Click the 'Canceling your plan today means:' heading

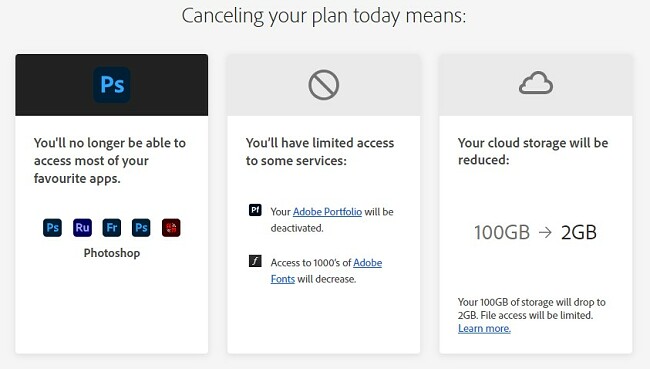[x=324, y=16]
